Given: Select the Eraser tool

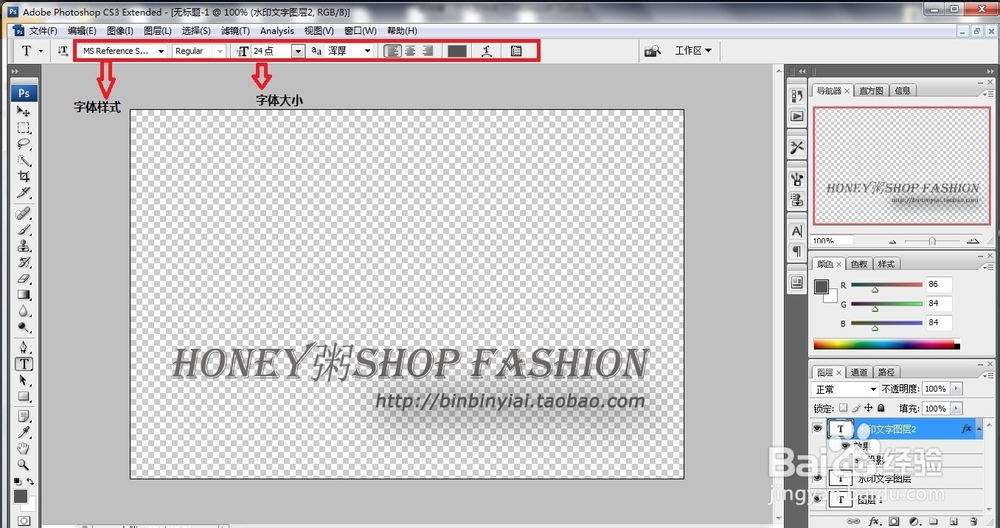Looking at the screenshot, I should [x=24, y=279].
